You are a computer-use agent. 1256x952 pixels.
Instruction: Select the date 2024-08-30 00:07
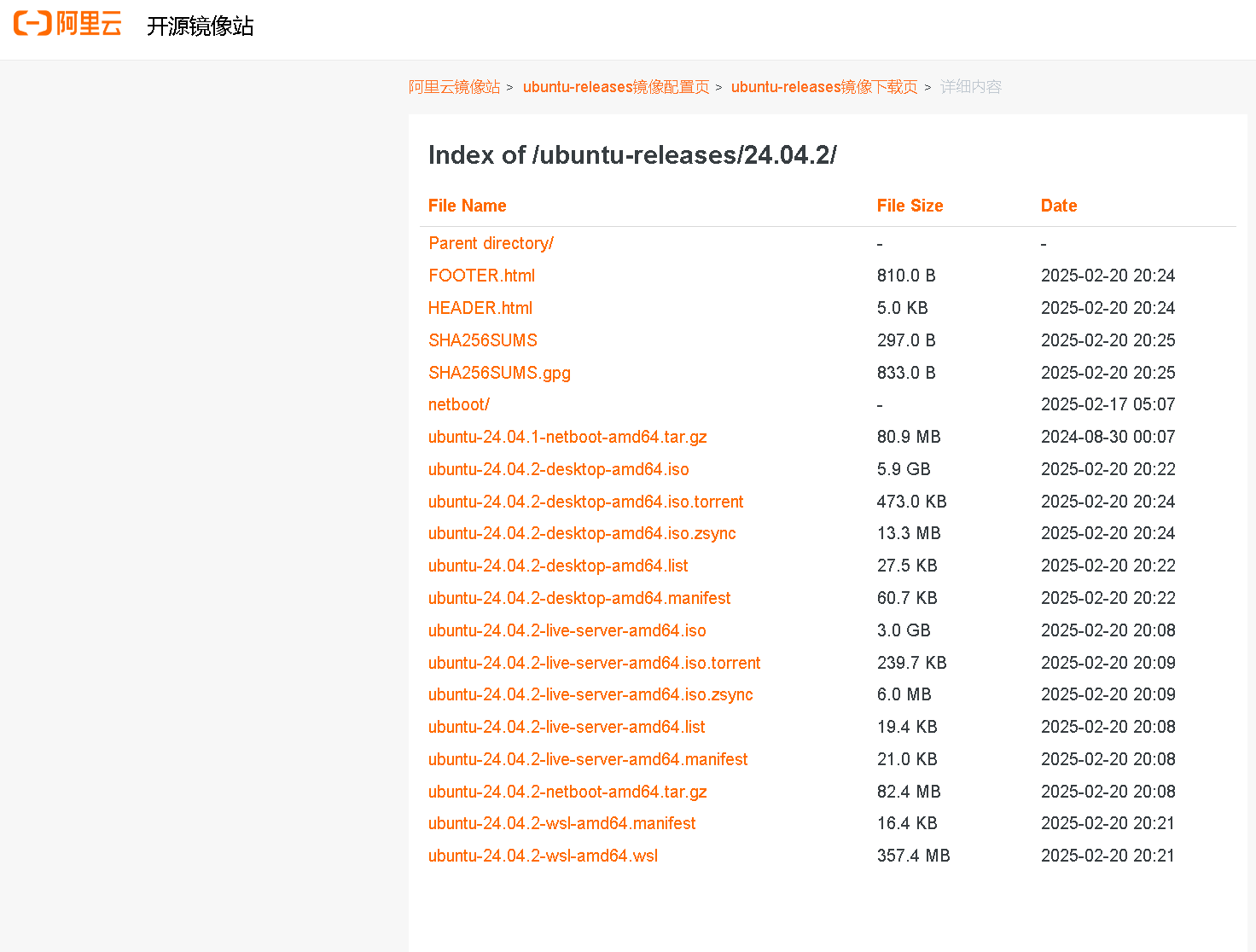pyautogui.click(x=1108, y=437)
